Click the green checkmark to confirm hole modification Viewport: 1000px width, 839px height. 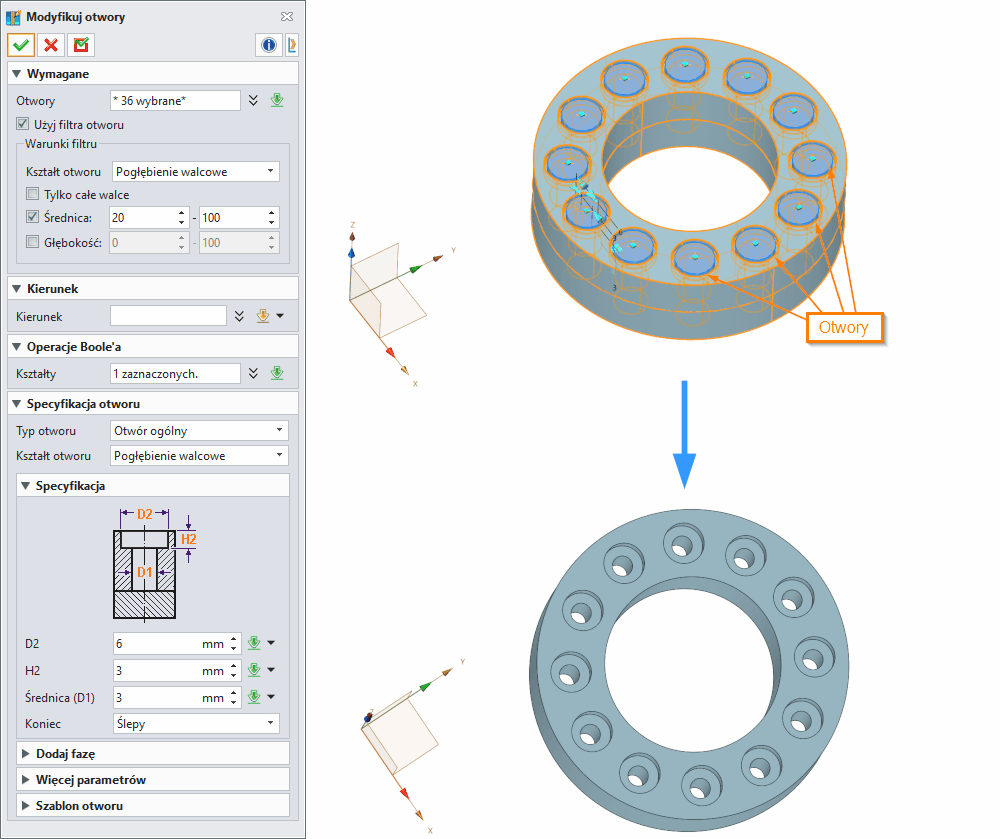(x=20, y=45)
